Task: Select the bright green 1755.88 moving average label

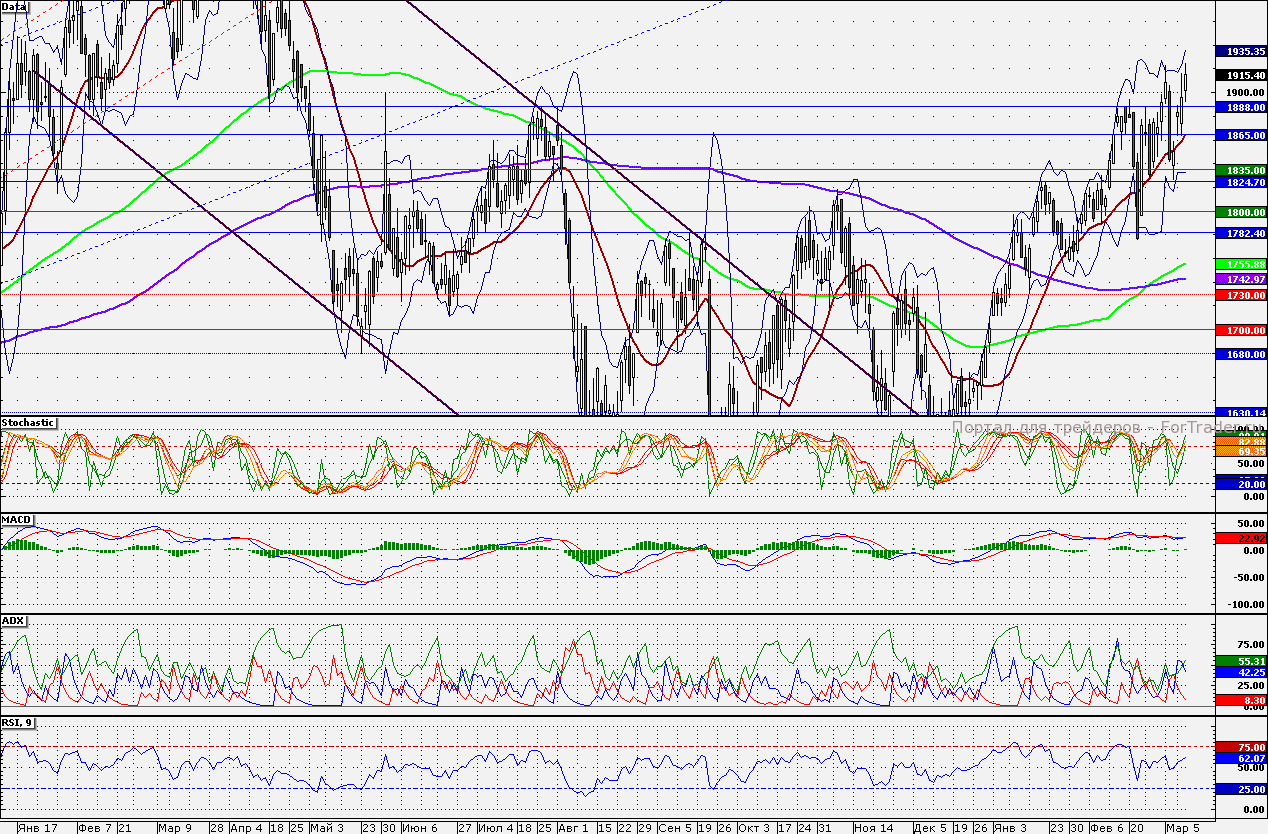Action: pyautogui.click(x=1239, y=263)
